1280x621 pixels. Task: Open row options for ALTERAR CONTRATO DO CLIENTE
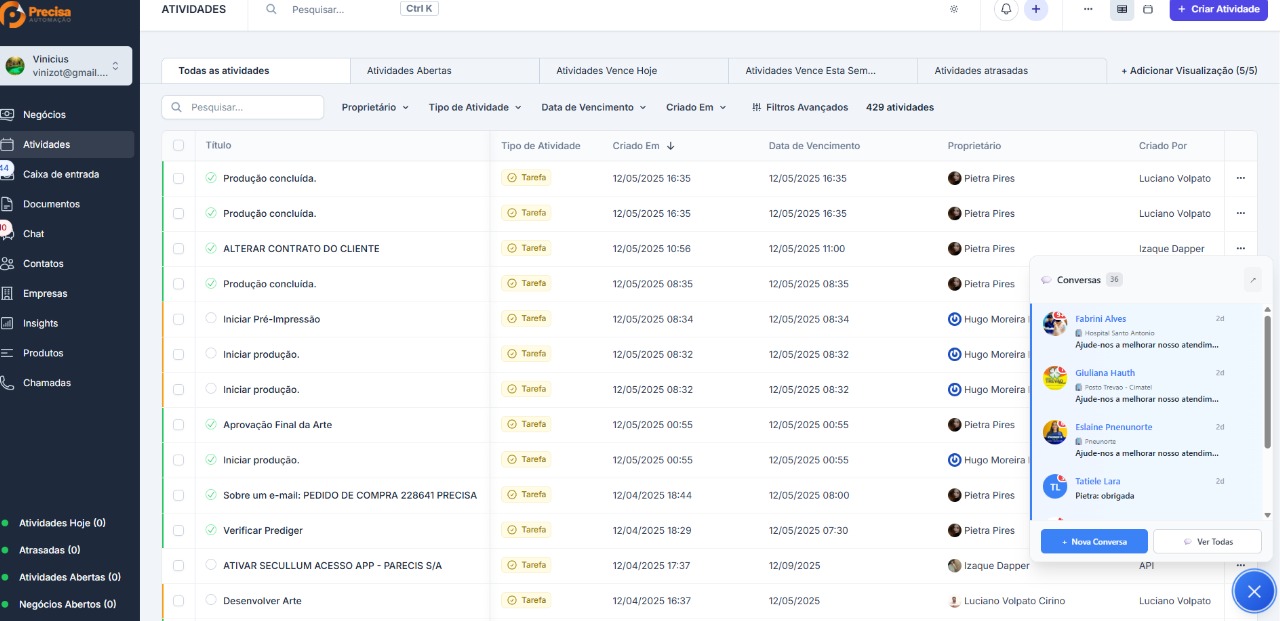click(x=1240, y=248)
